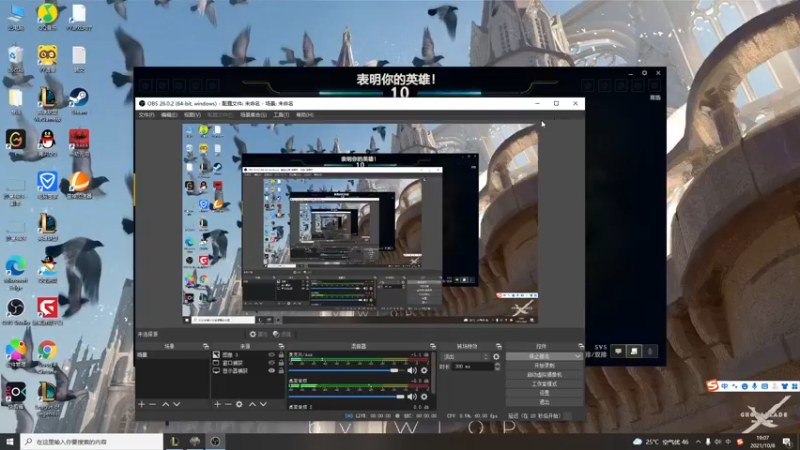Click Exit button in OBS Controls

[544, 402]
